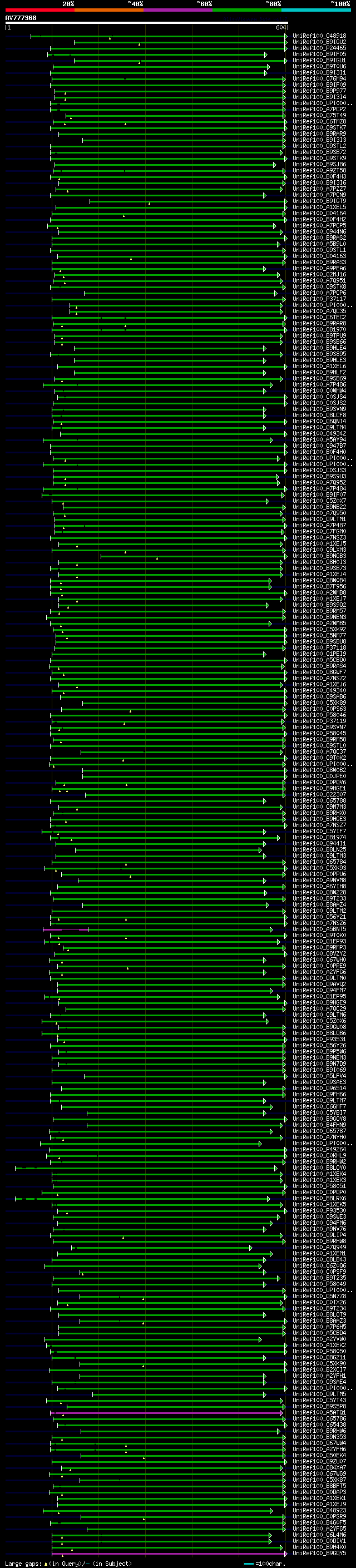Choose hit label UniRef100_B4G0F5
The height and width of the screenshot is (1568, 356).
319,1522
